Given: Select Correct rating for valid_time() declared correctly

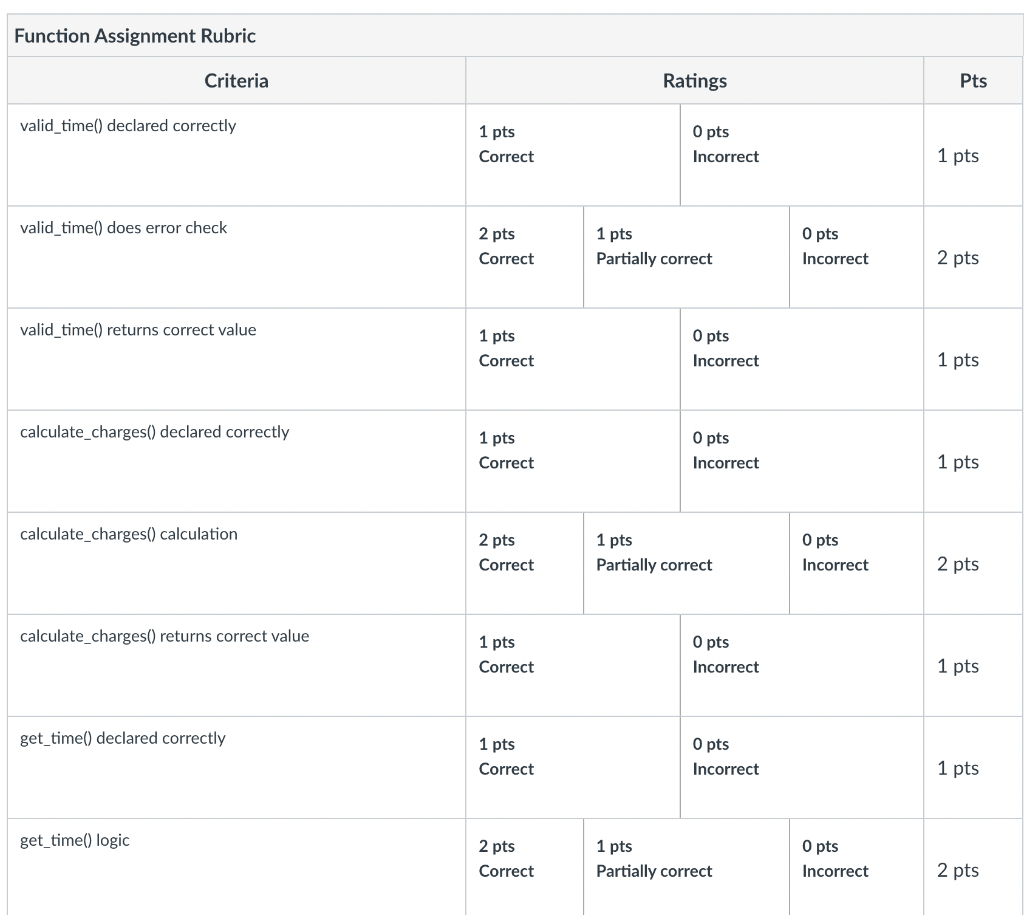Looking at the screenshot, I should tap(573, 155).
